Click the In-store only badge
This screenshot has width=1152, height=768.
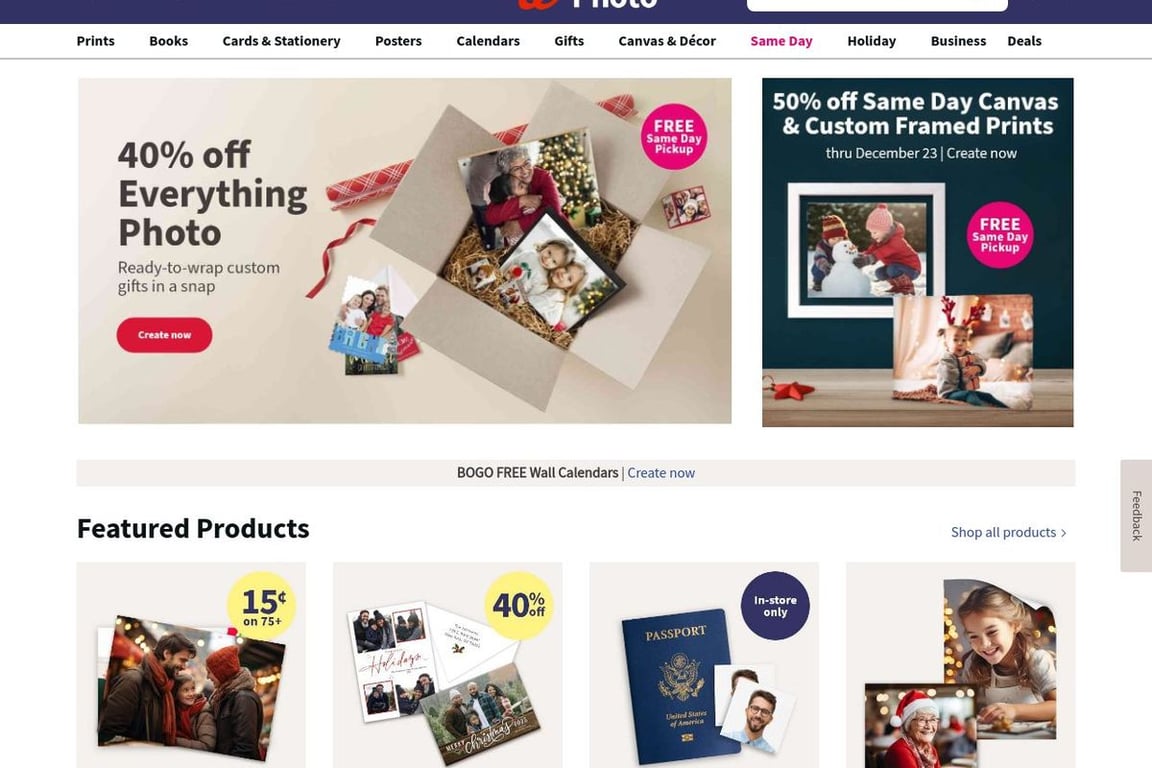(x=775, y=606)
